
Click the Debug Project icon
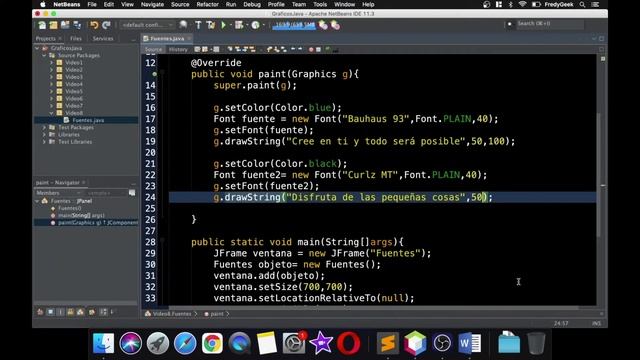tap(239, 25)
